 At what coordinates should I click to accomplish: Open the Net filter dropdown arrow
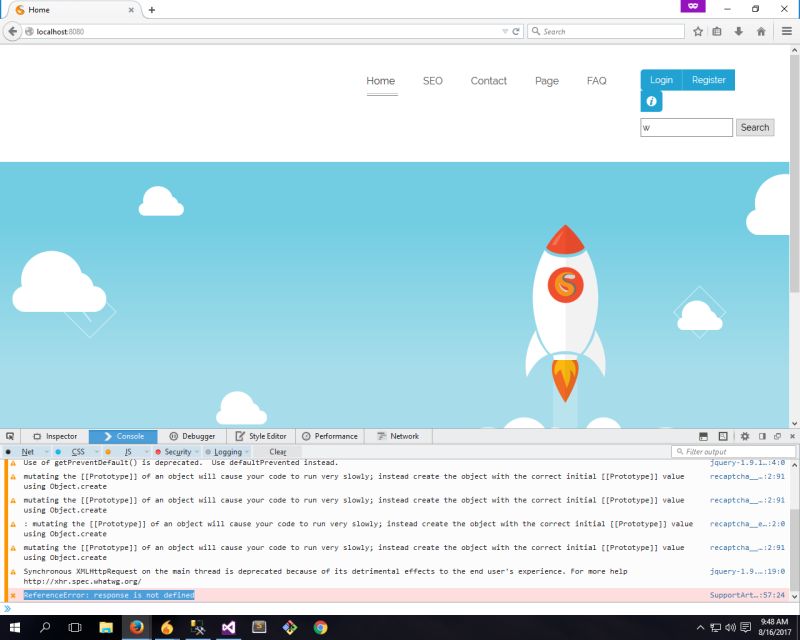(44, 451)
